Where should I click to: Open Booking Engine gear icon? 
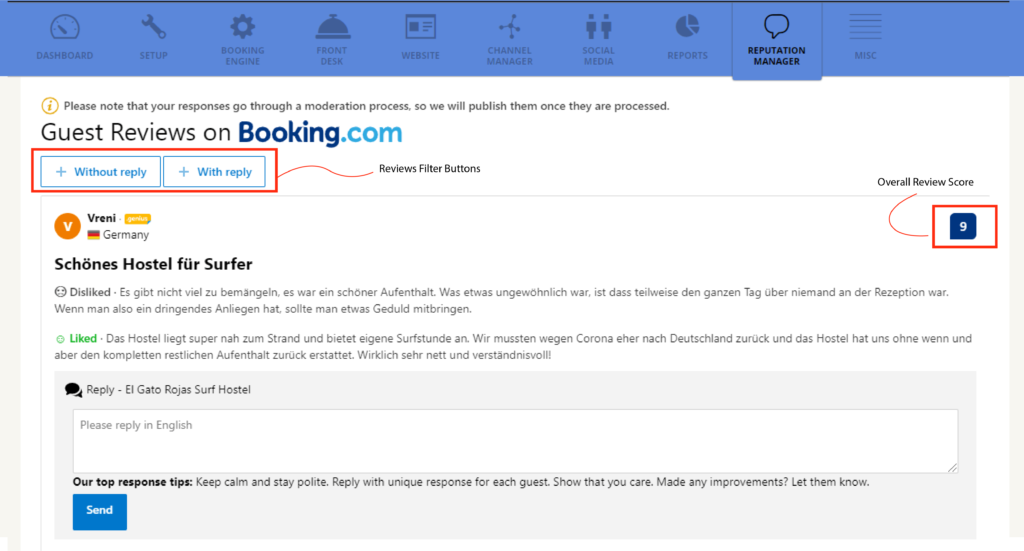[x=242, y=27]
